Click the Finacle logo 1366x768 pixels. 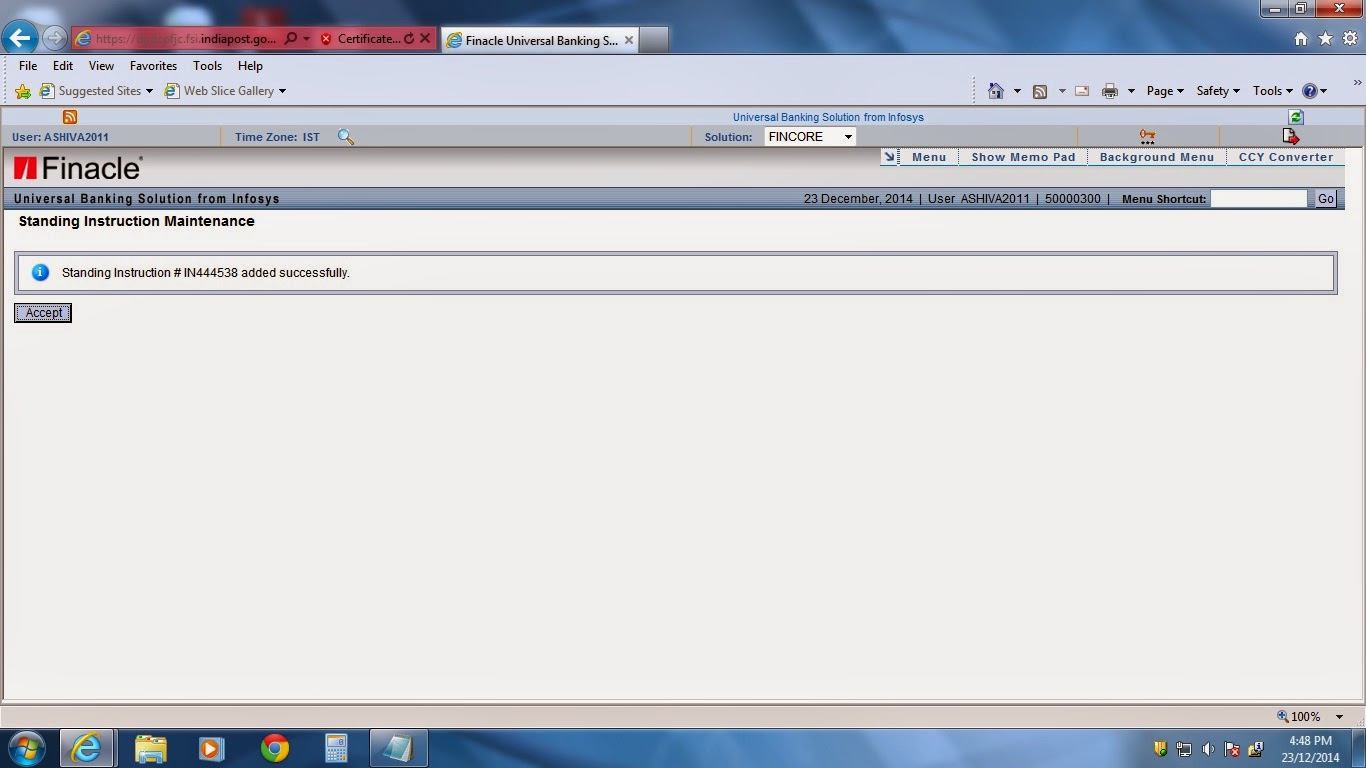click(x=76, y=168)
